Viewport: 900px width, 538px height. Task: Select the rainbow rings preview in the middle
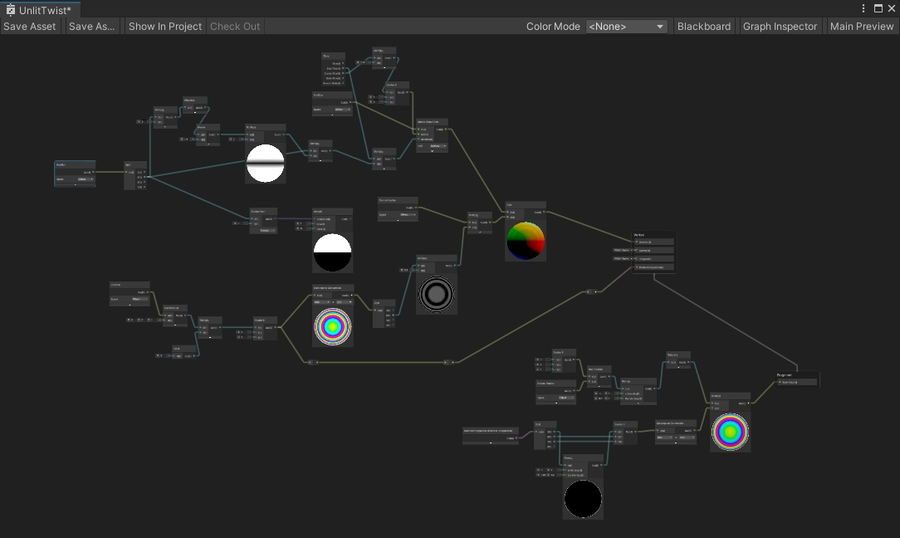point(333,326)
